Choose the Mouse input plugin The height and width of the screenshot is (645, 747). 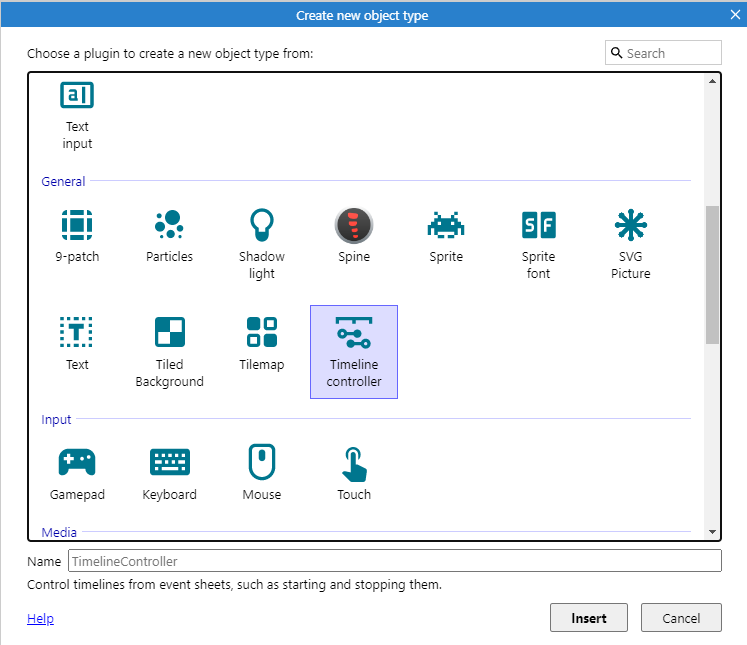coord(262,463)
